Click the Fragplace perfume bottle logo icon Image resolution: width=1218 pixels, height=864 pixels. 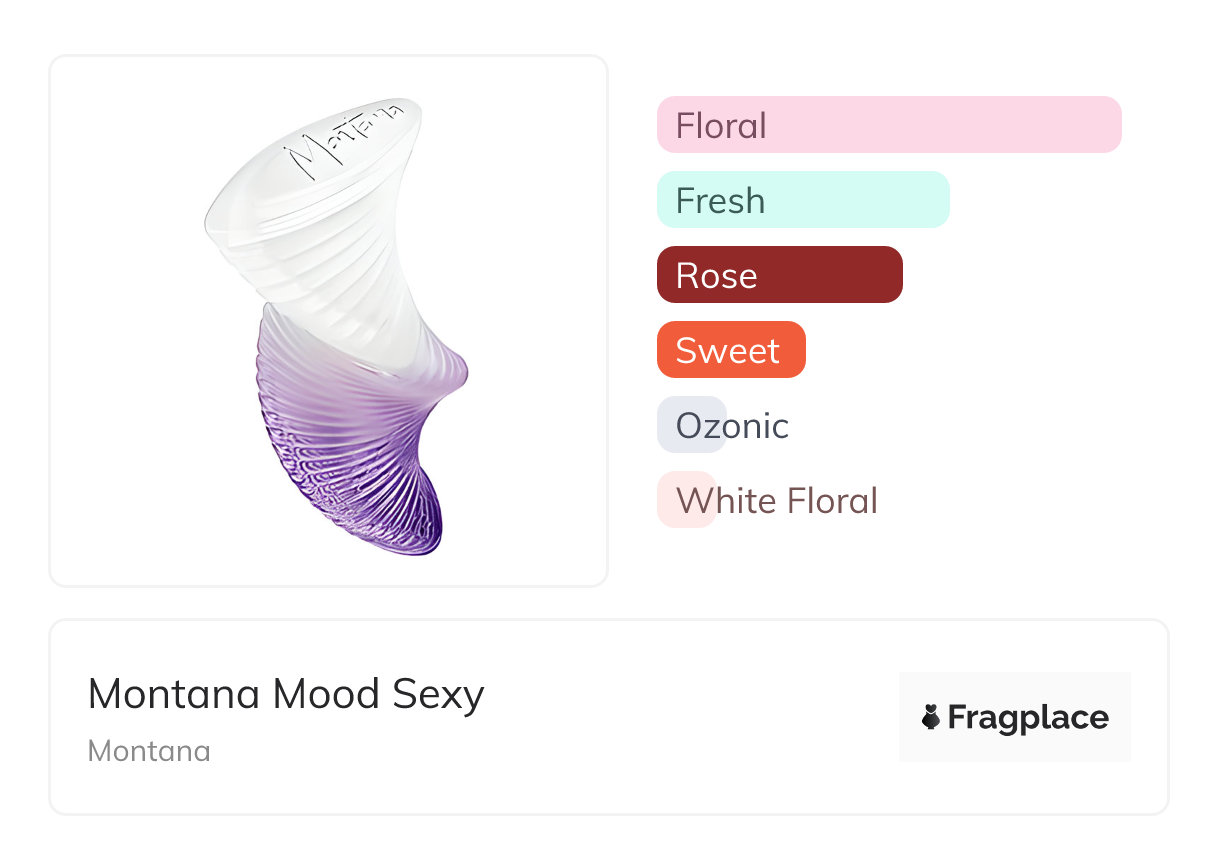(931, 717)
